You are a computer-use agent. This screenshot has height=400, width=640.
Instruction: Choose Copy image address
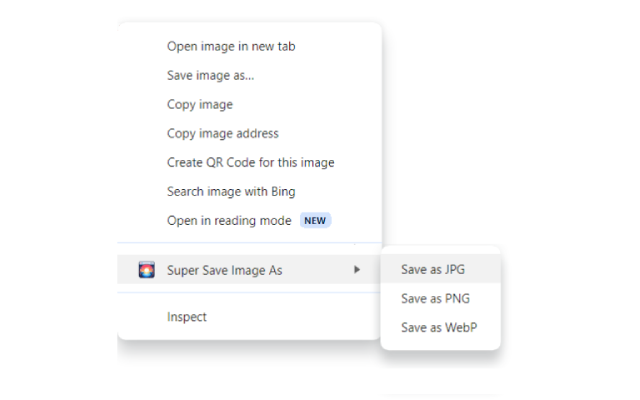(223, 133)
